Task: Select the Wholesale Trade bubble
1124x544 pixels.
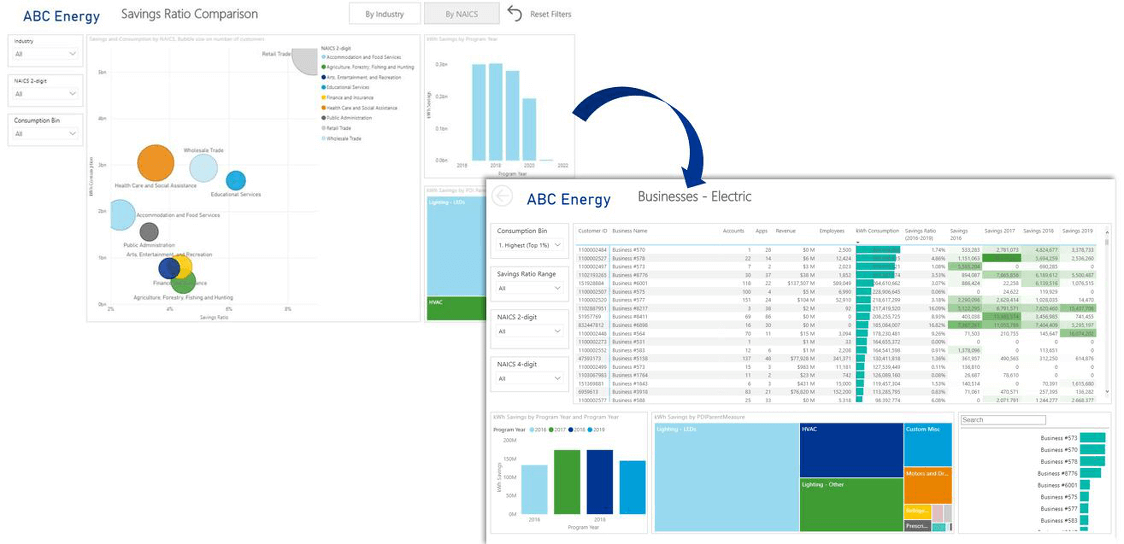Action: (x=203, y=169)
